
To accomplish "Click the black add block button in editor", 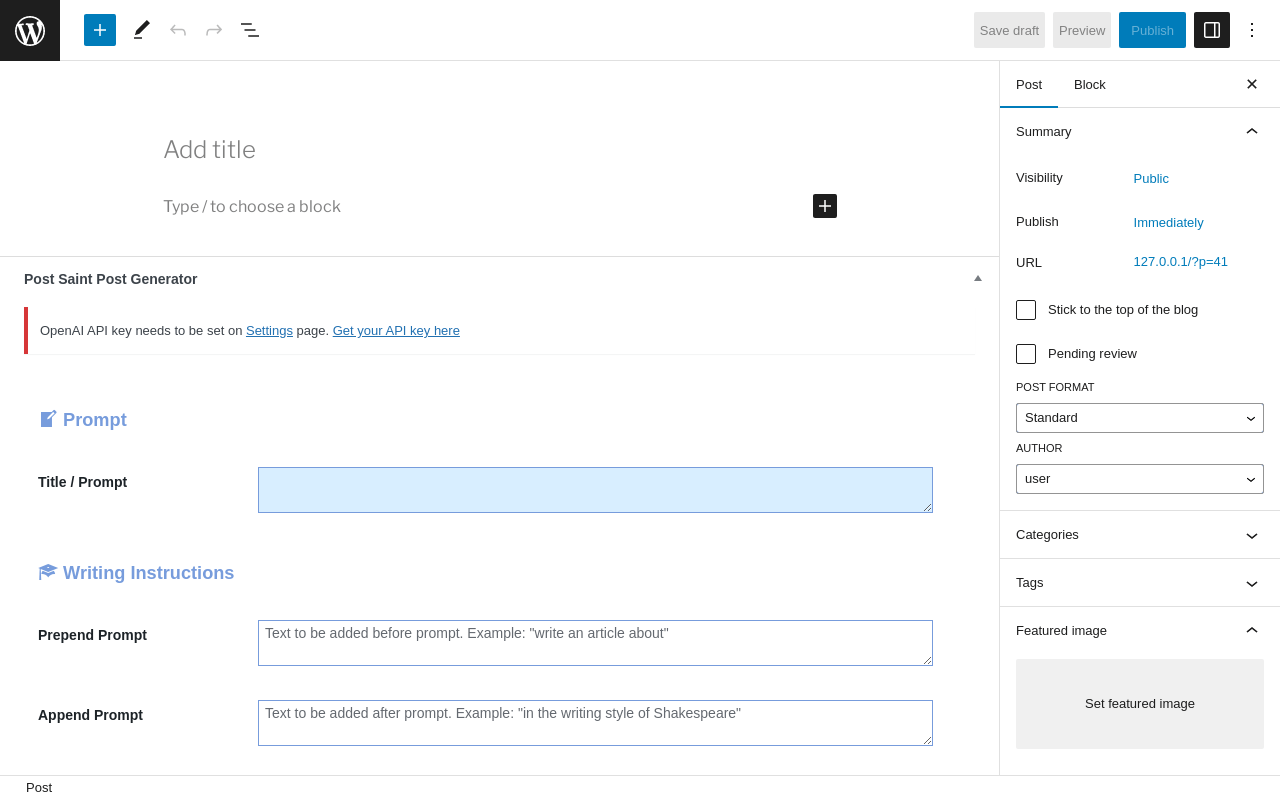I will [825, 206].
